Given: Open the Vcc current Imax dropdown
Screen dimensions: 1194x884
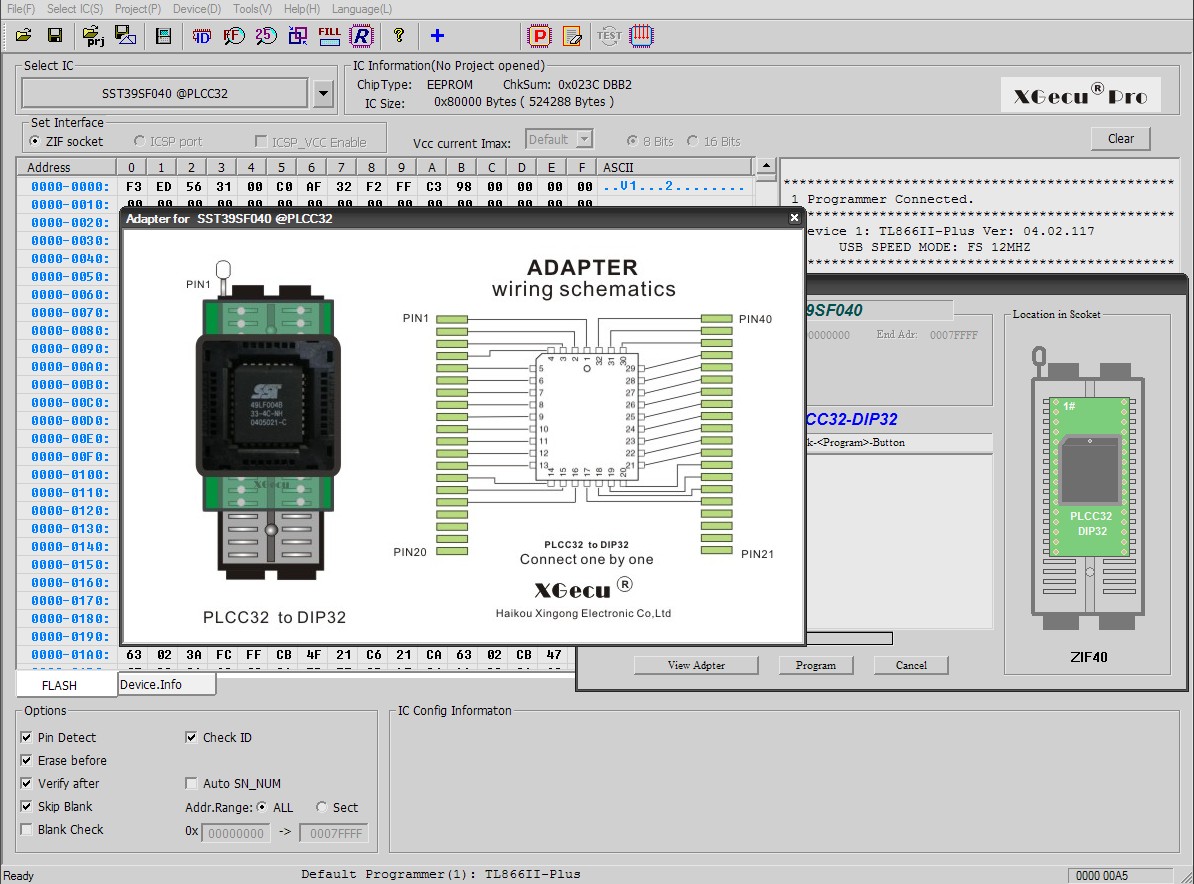Looking at the screenshot, I should (584, 140).
